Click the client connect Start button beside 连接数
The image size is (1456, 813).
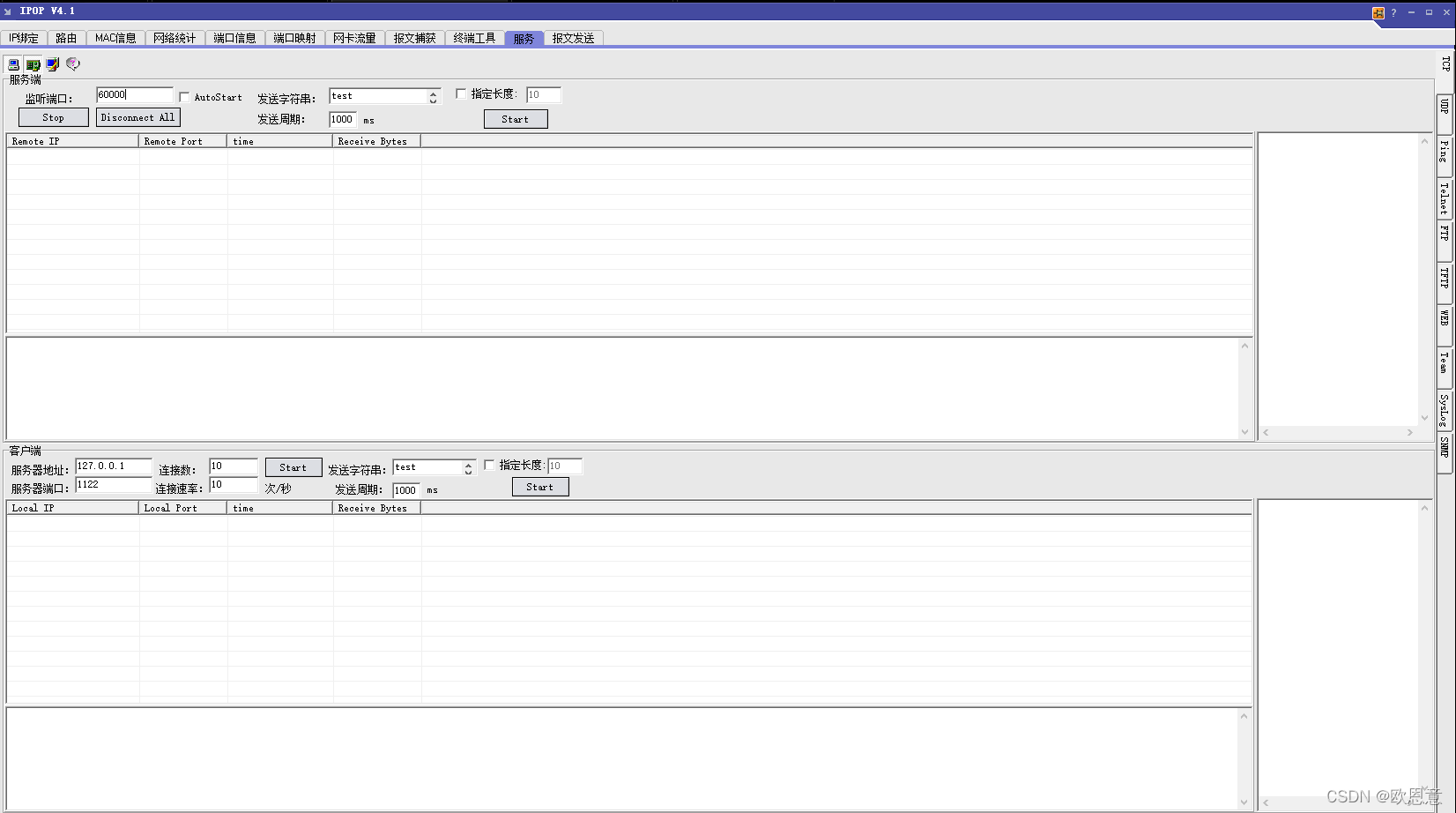293,467
